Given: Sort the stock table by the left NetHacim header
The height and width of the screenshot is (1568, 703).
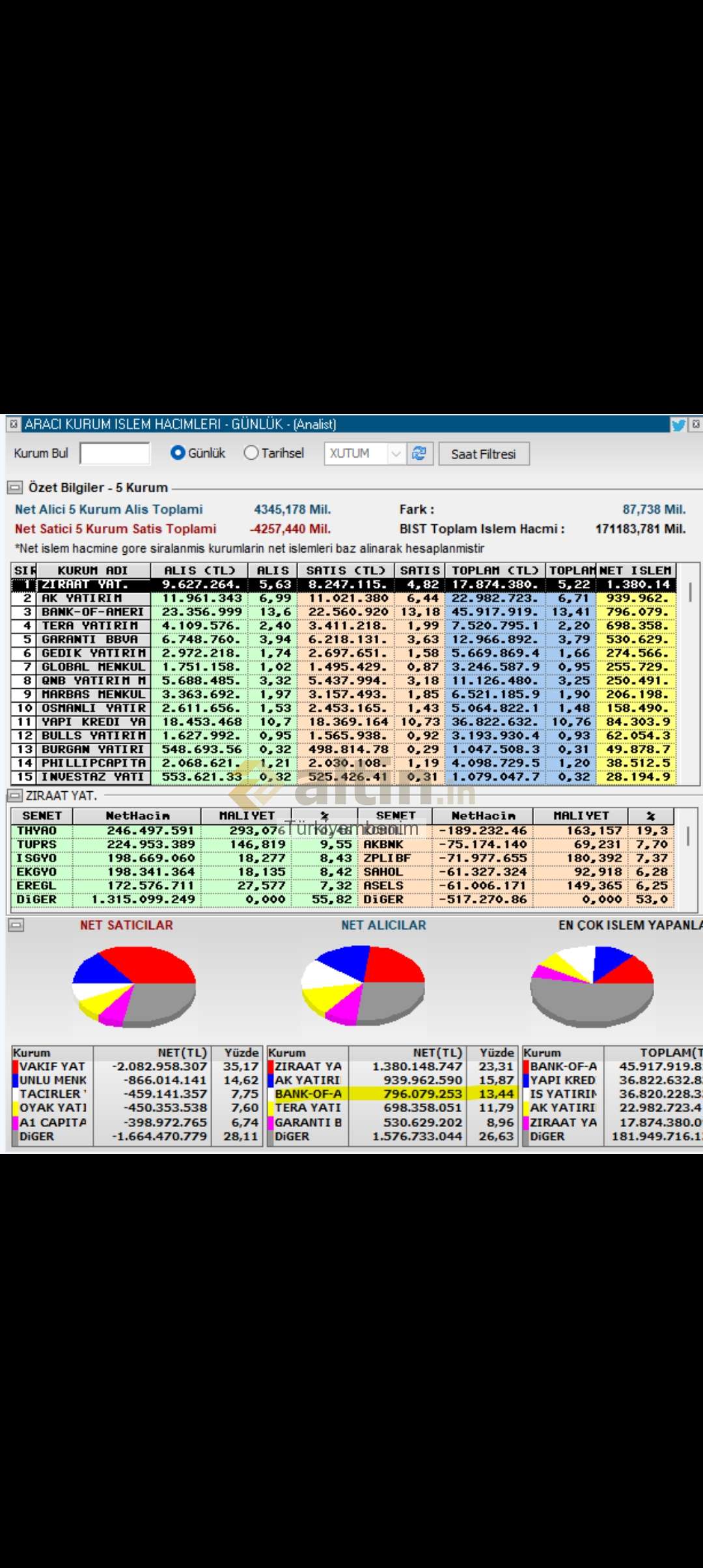Looking at the screenshot, I should (x=137, y=816).
